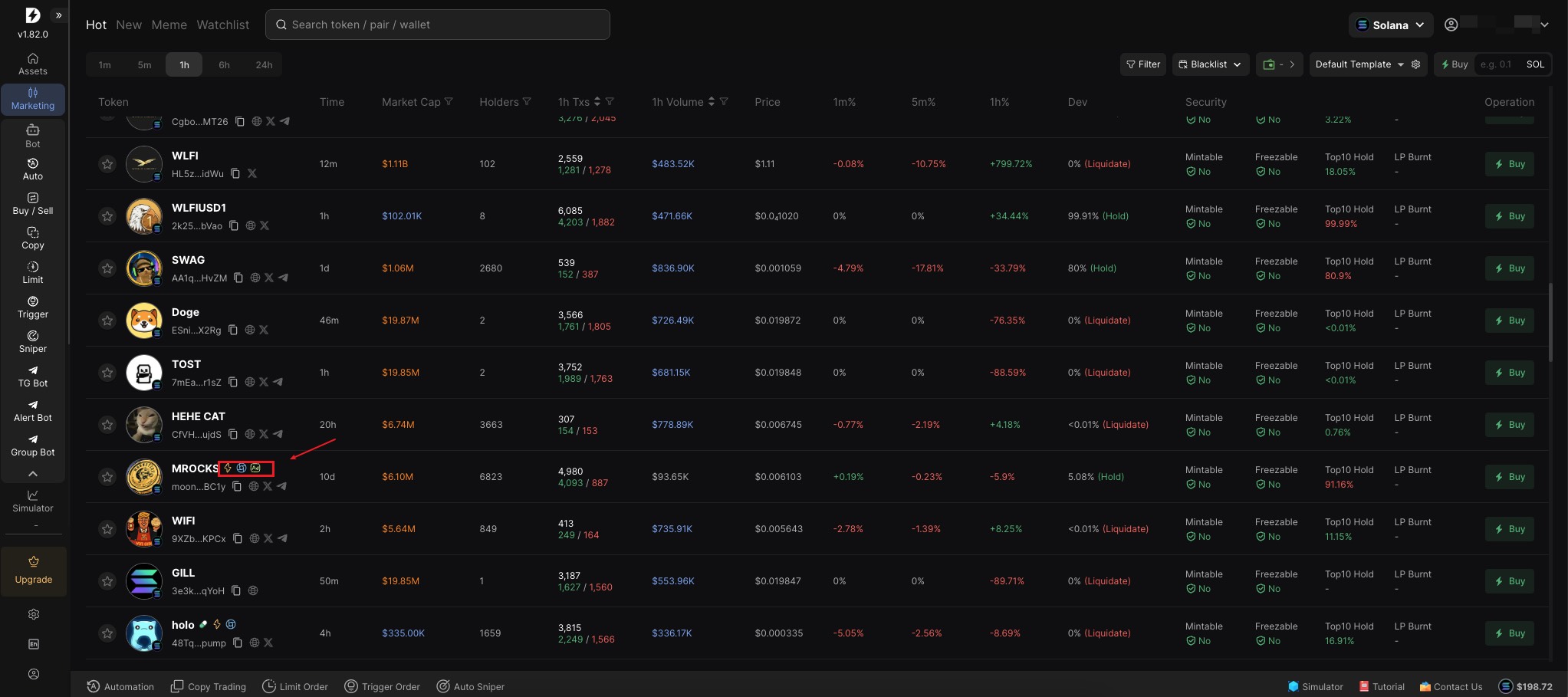Open the template settings gear icon
The height and width of the screenshot is (697, 1568).
(1416, 64)
